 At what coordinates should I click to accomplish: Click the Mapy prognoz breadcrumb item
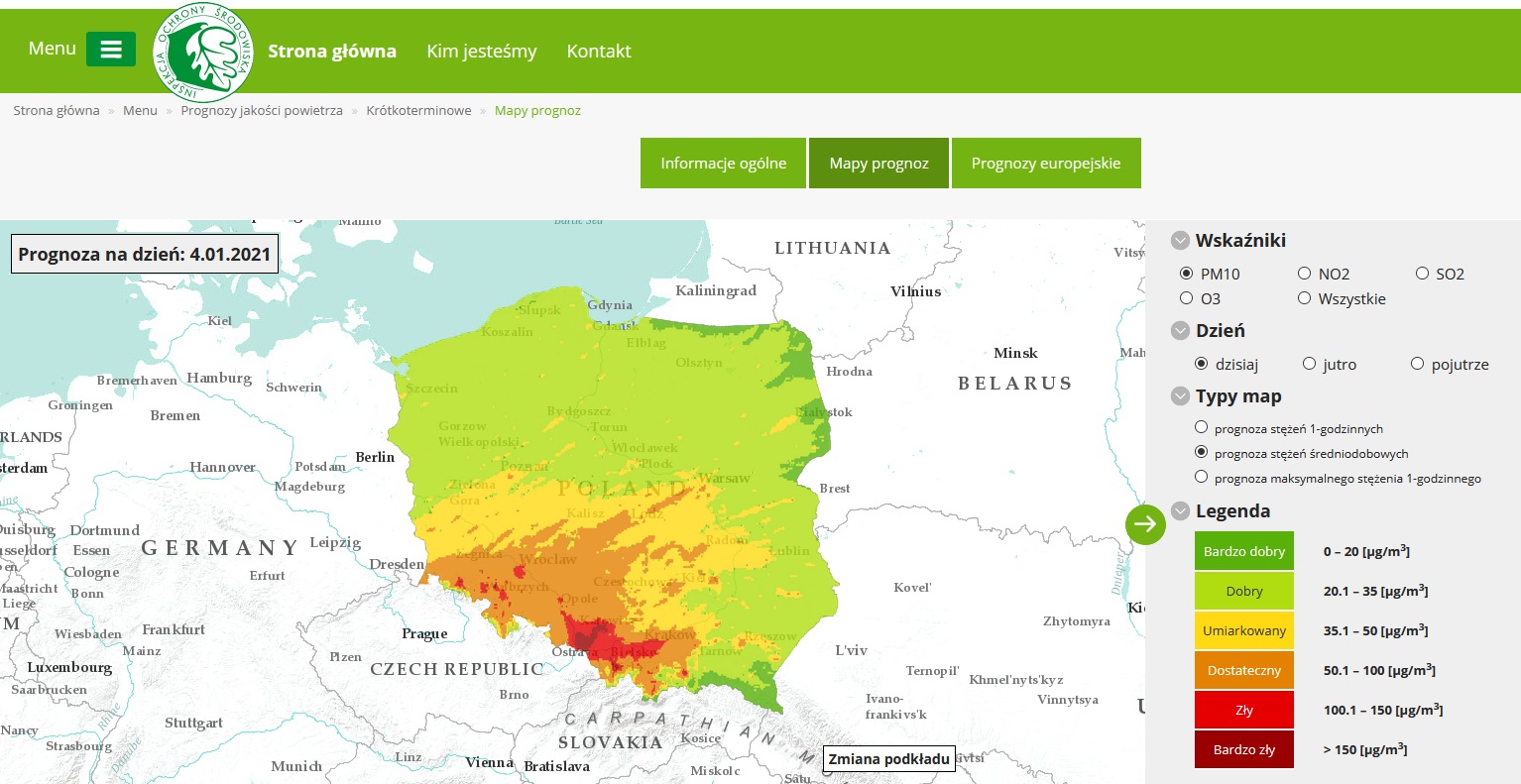tap(537, 110)
